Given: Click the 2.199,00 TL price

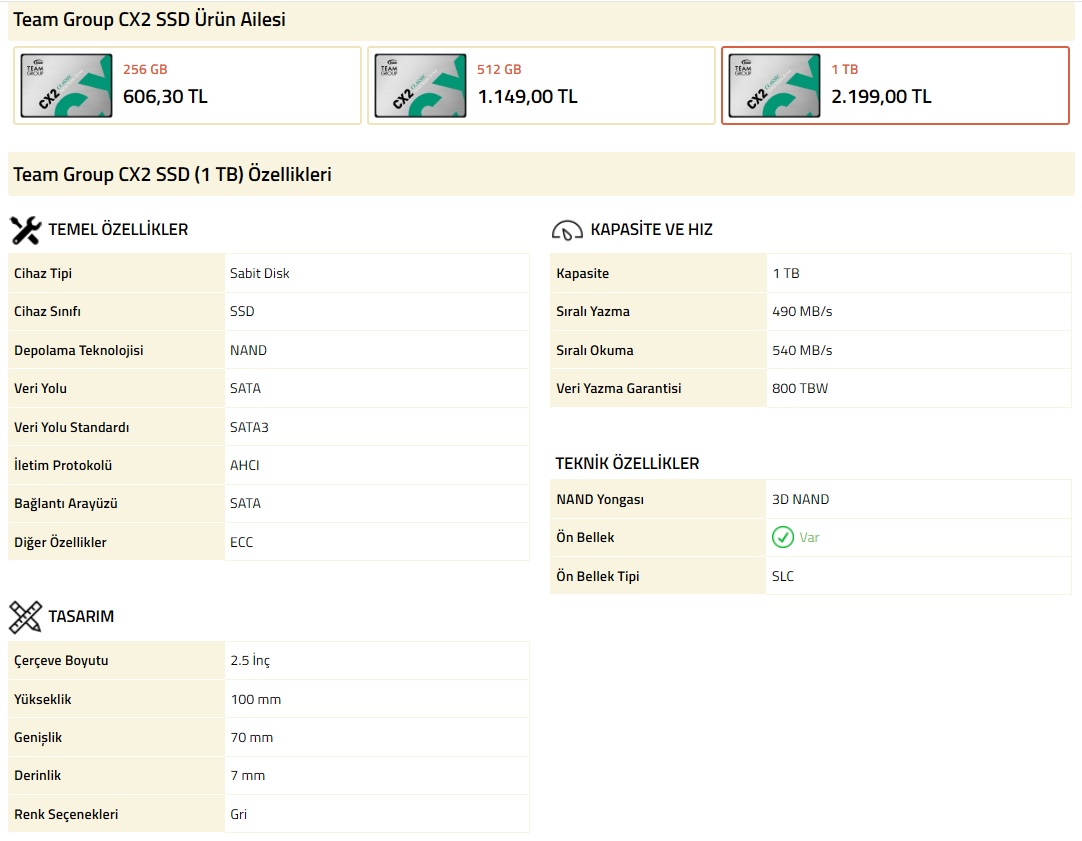Looking at the screenshot, I should 881,97.
